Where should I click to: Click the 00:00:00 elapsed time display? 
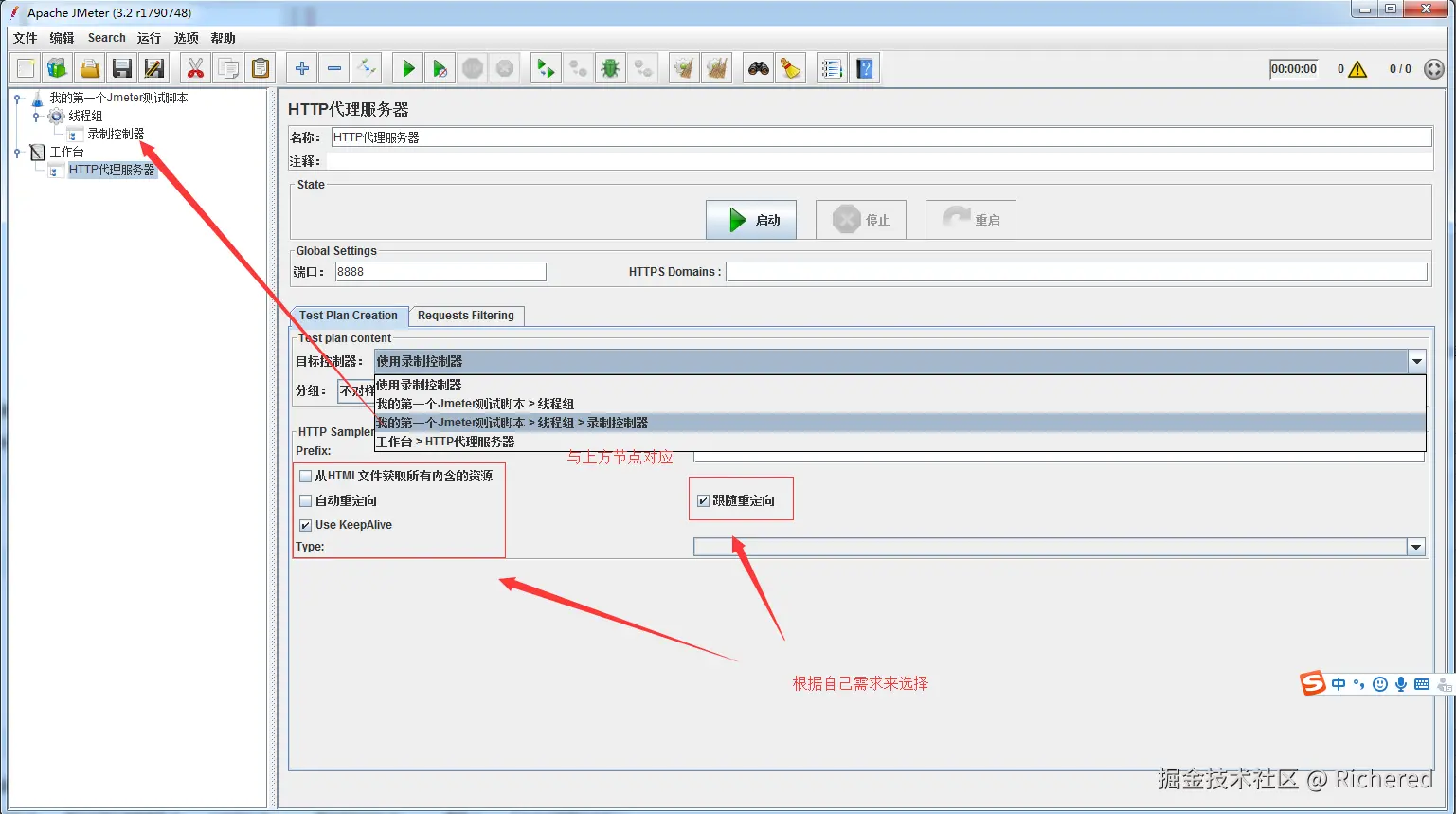click(x=1294, y=69)
